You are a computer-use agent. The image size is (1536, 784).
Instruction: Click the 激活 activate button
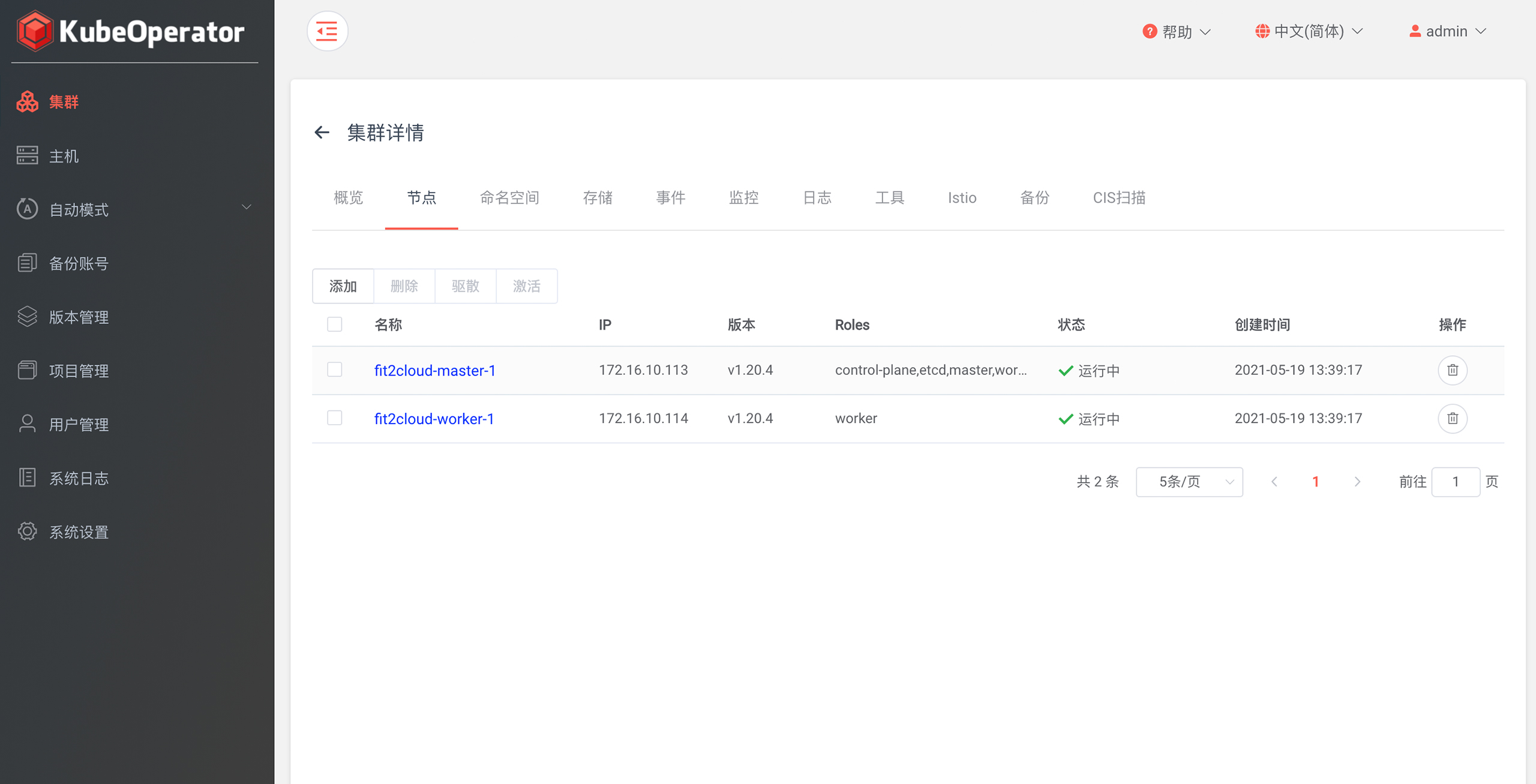click(x=527, y=286)
